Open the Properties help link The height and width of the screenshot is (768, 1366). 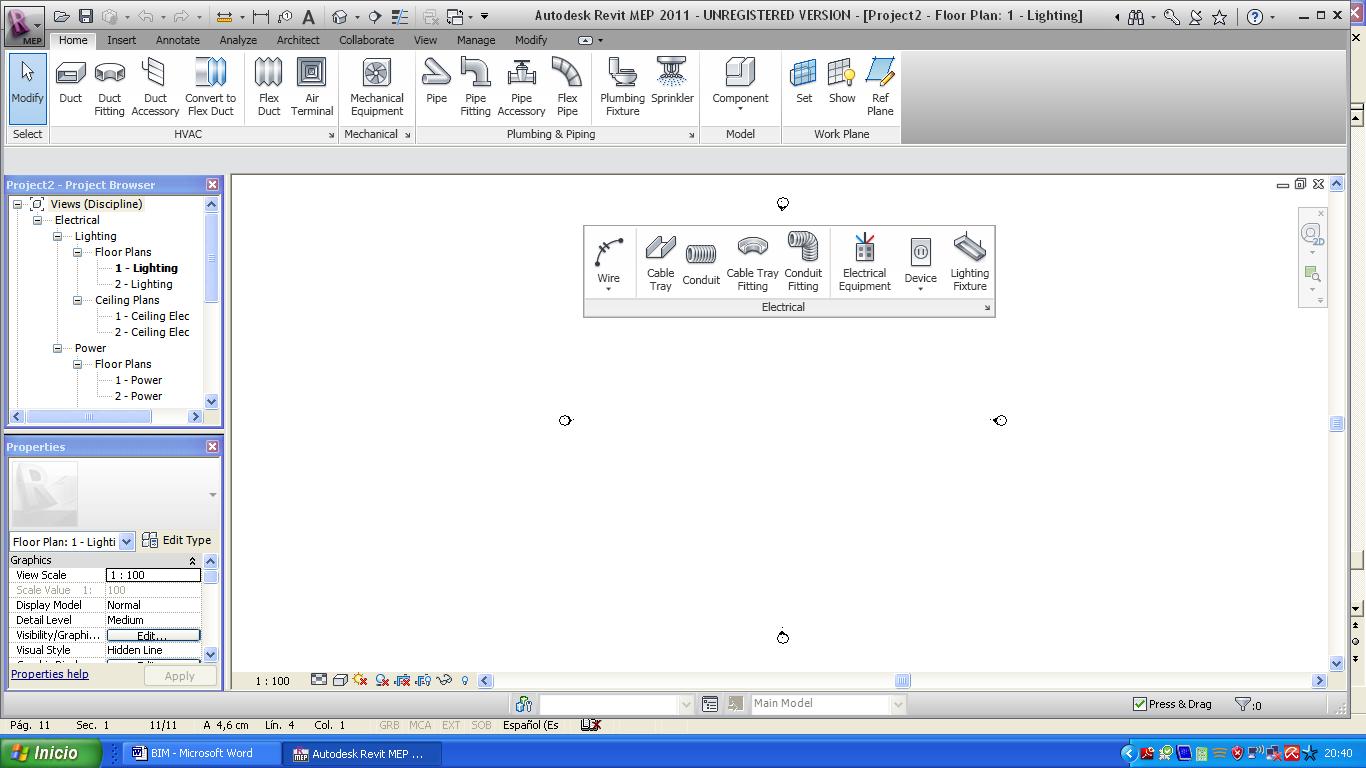[x=50, y=674]
